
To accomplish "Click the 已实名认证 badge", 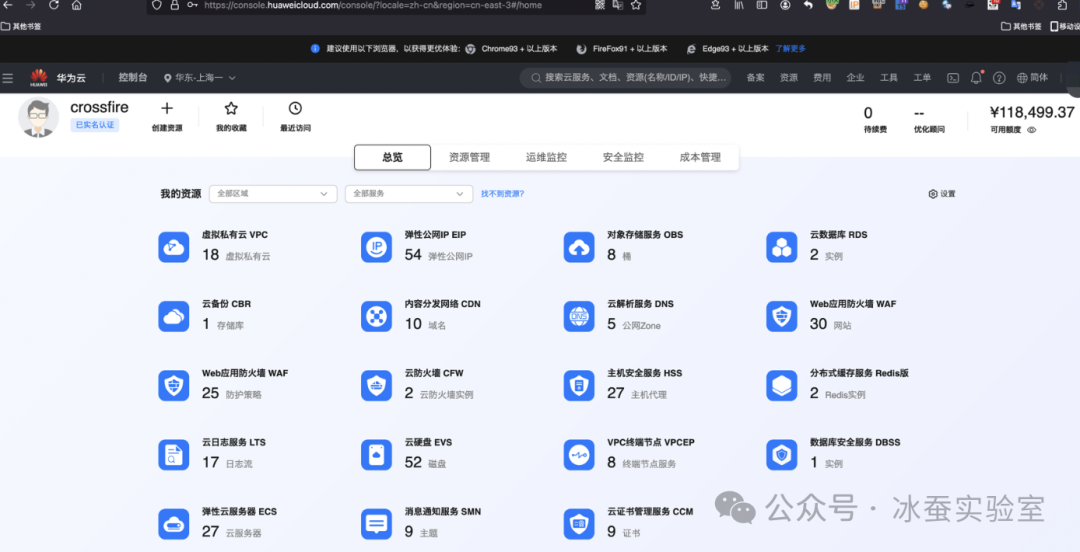I will tap(95, 125).
